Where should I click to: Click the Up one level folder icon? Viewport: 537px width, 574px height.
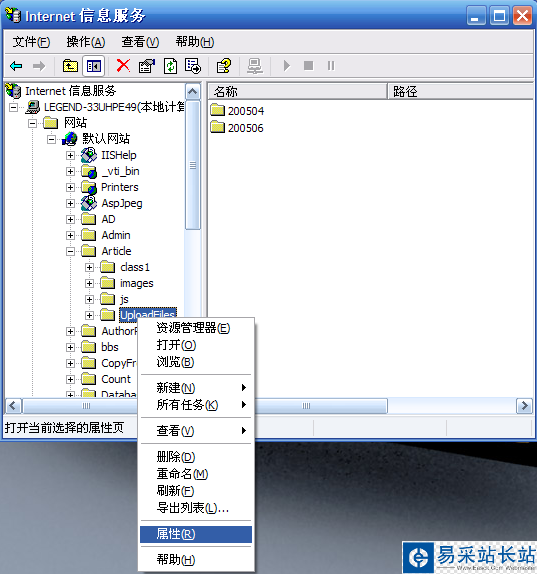pyautogui.click(x=70, y=66)
